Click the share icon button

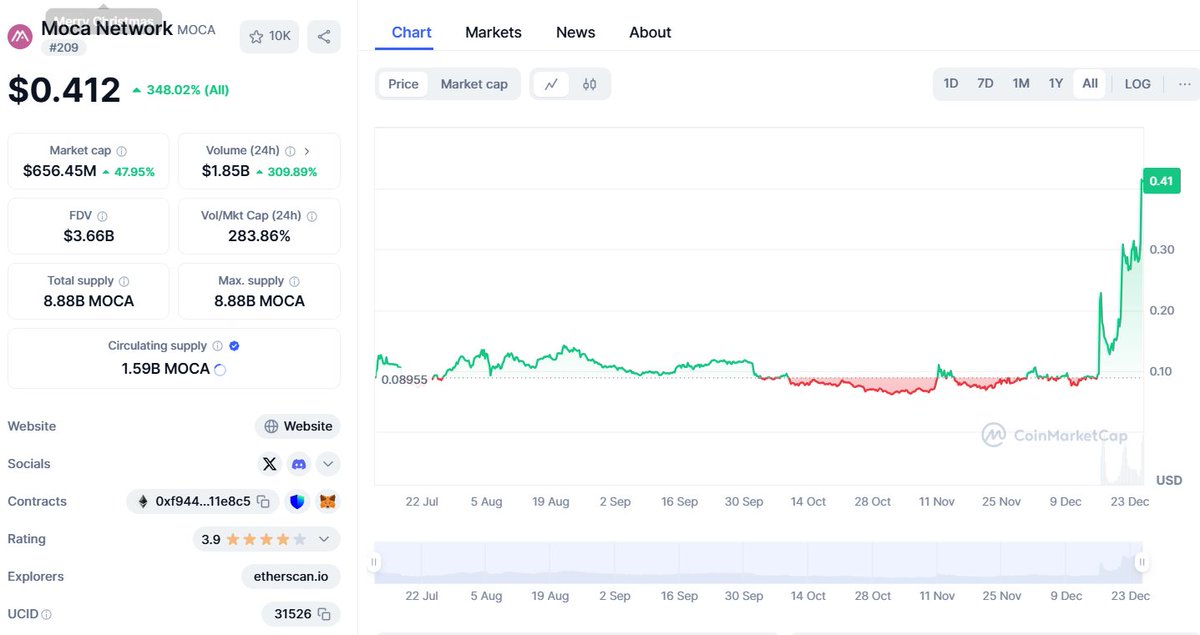tap(324, 37)
